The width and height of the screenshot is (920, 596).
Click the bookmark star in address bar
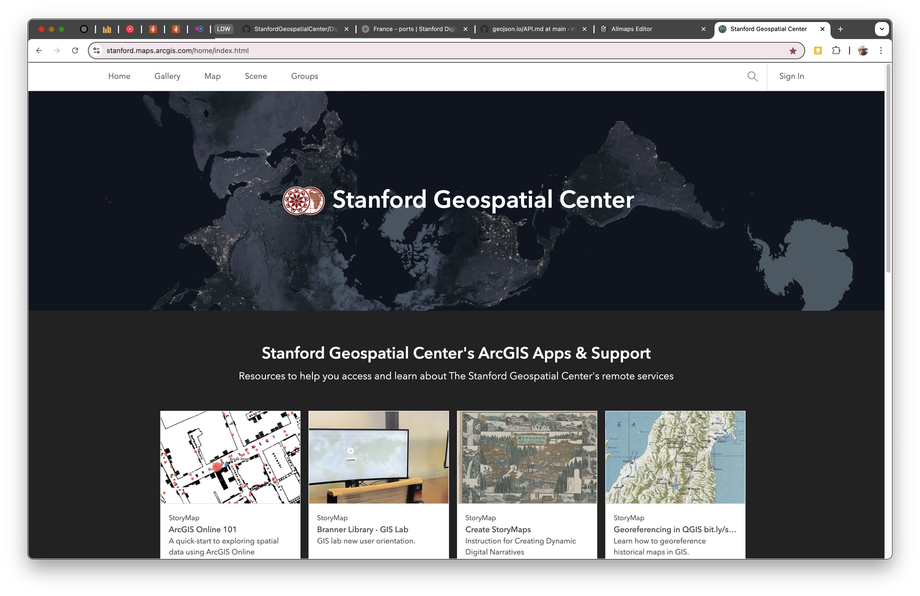click(793, 50)
